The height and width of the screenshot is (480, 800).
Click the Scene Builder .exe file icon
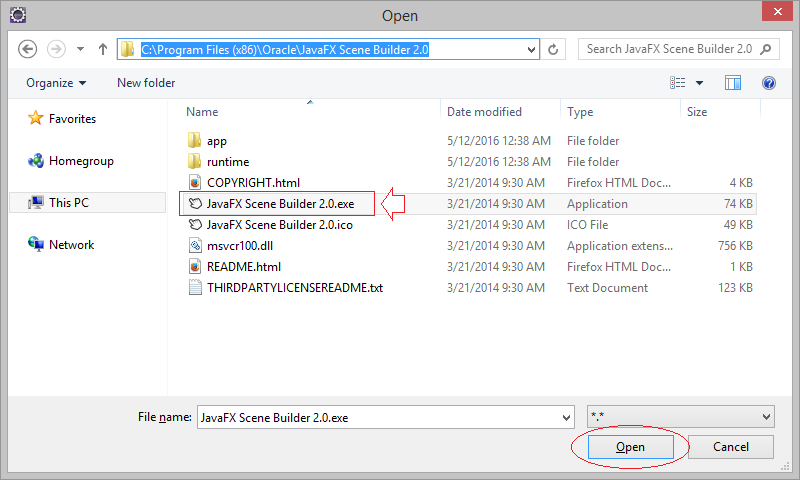click(195, 204)
